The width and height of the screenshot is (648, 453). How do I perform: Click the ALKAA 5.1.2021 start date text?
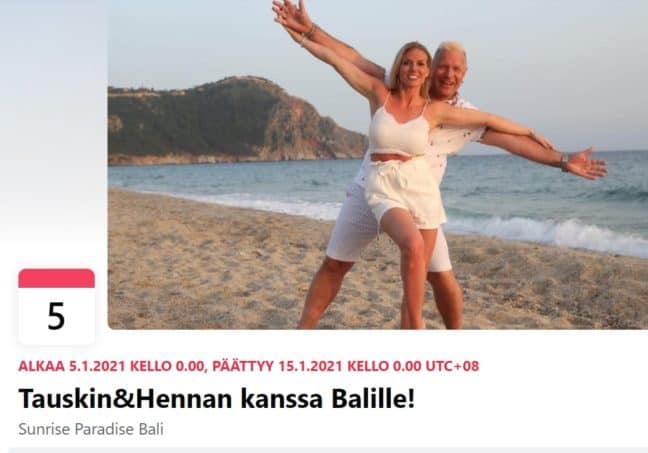(x=71, y=366)
